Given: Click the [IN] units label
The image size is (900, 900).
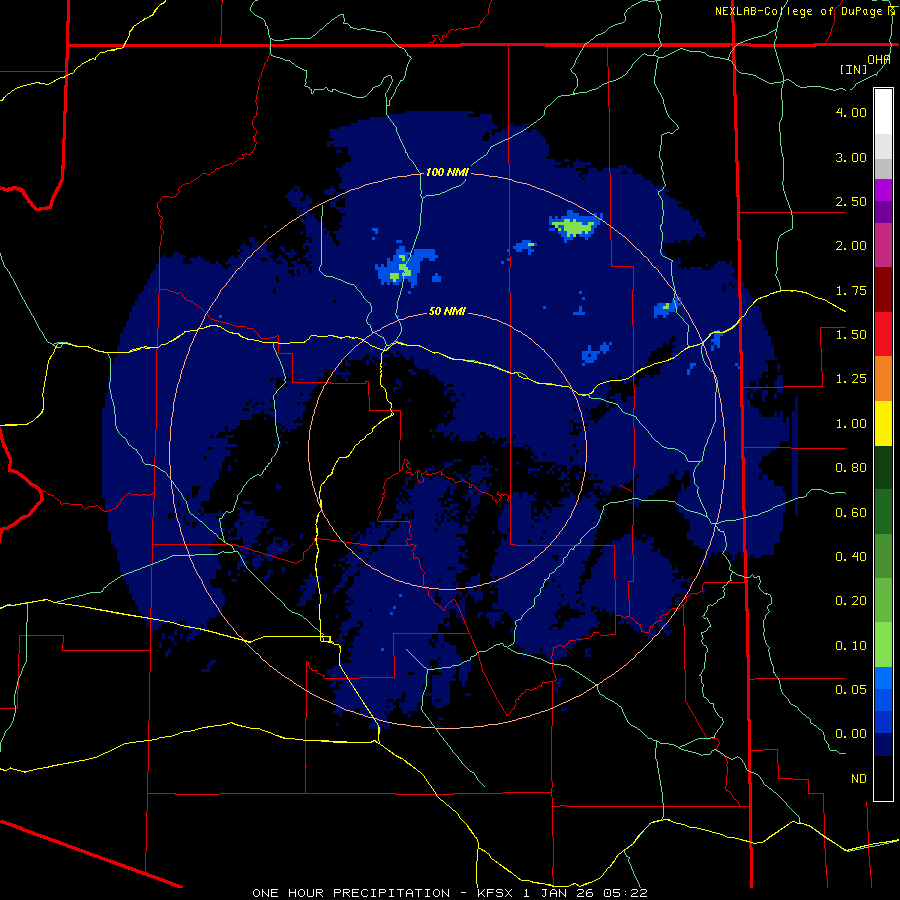Looking at the screenshot, I should (x=853, y=69).
